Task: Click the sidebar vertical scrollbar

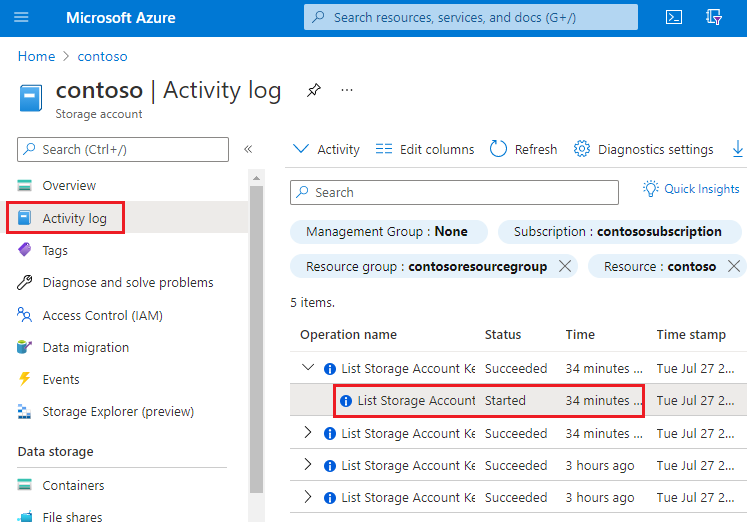Action: 256,330
